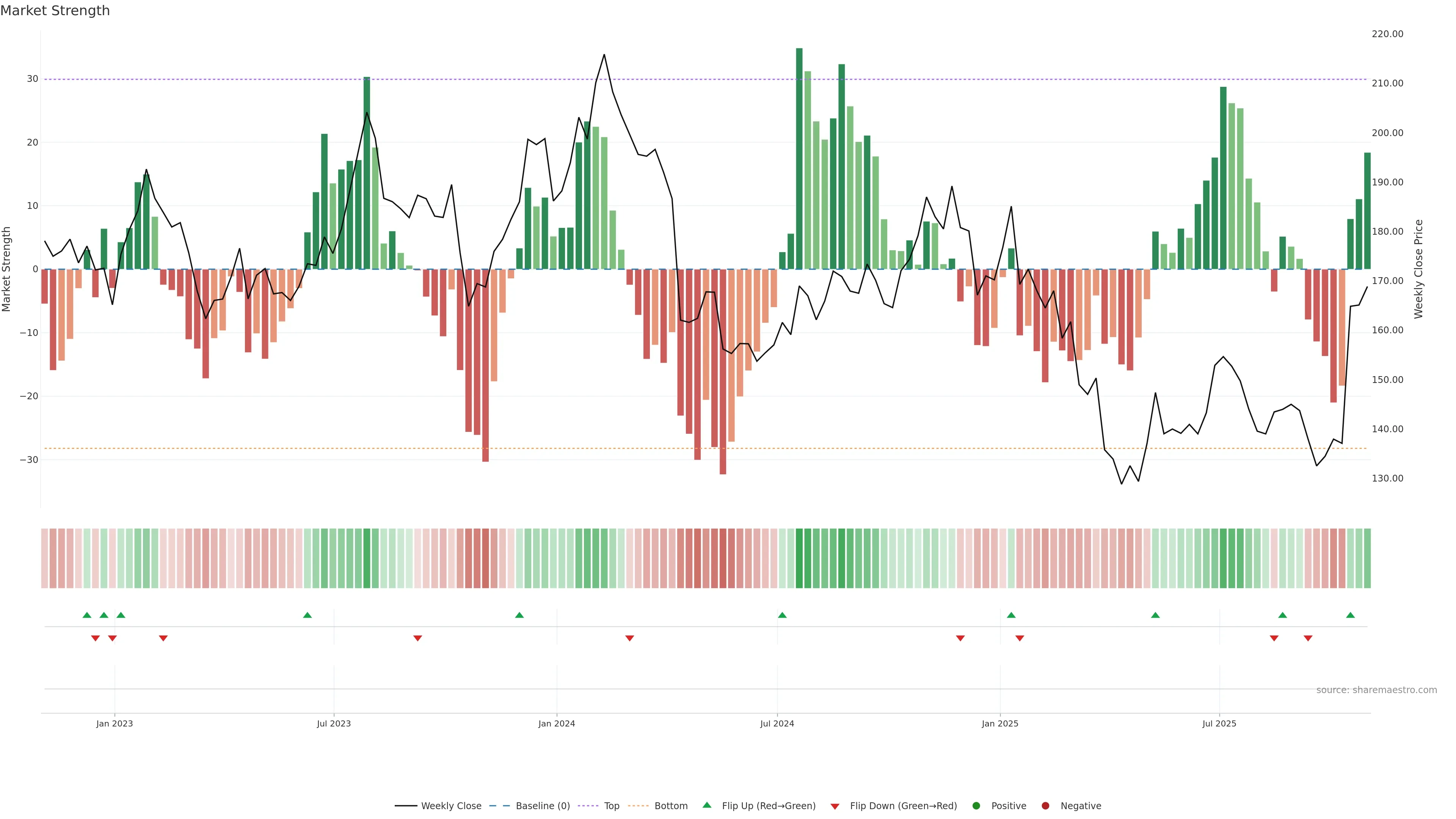Screen dimensions: 1456x819
Task: Click flip-up triangle marker at July 2024
Action: click(x=782, y=615)
